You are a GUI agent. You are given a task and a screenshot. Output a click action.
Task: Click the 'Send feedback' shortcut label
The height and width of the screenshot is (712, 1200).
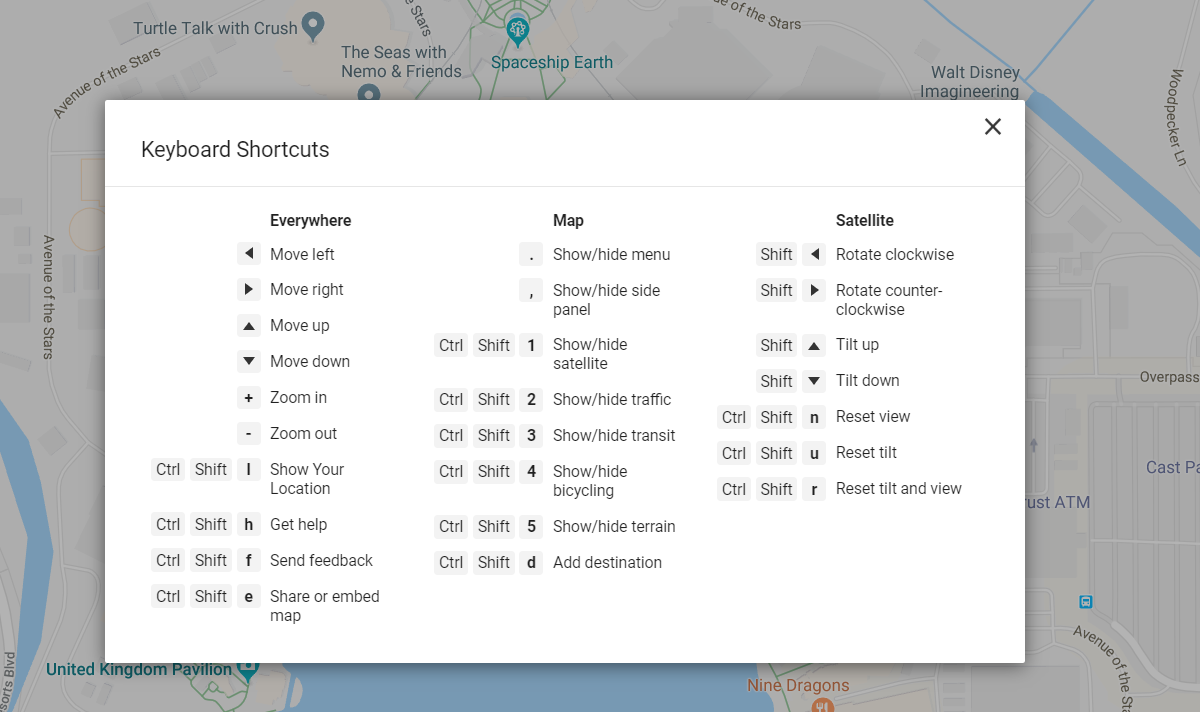(321, 560)
